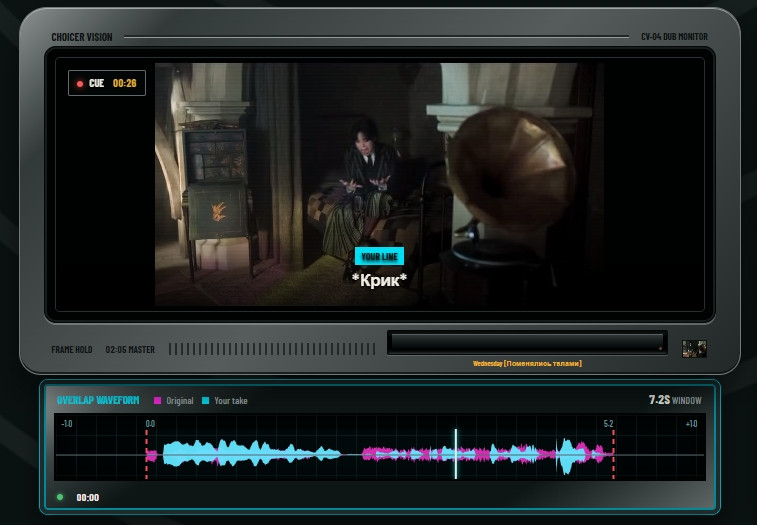Click the green status dot beside 00:00
757x525 pixels.
tap(60, 497)
